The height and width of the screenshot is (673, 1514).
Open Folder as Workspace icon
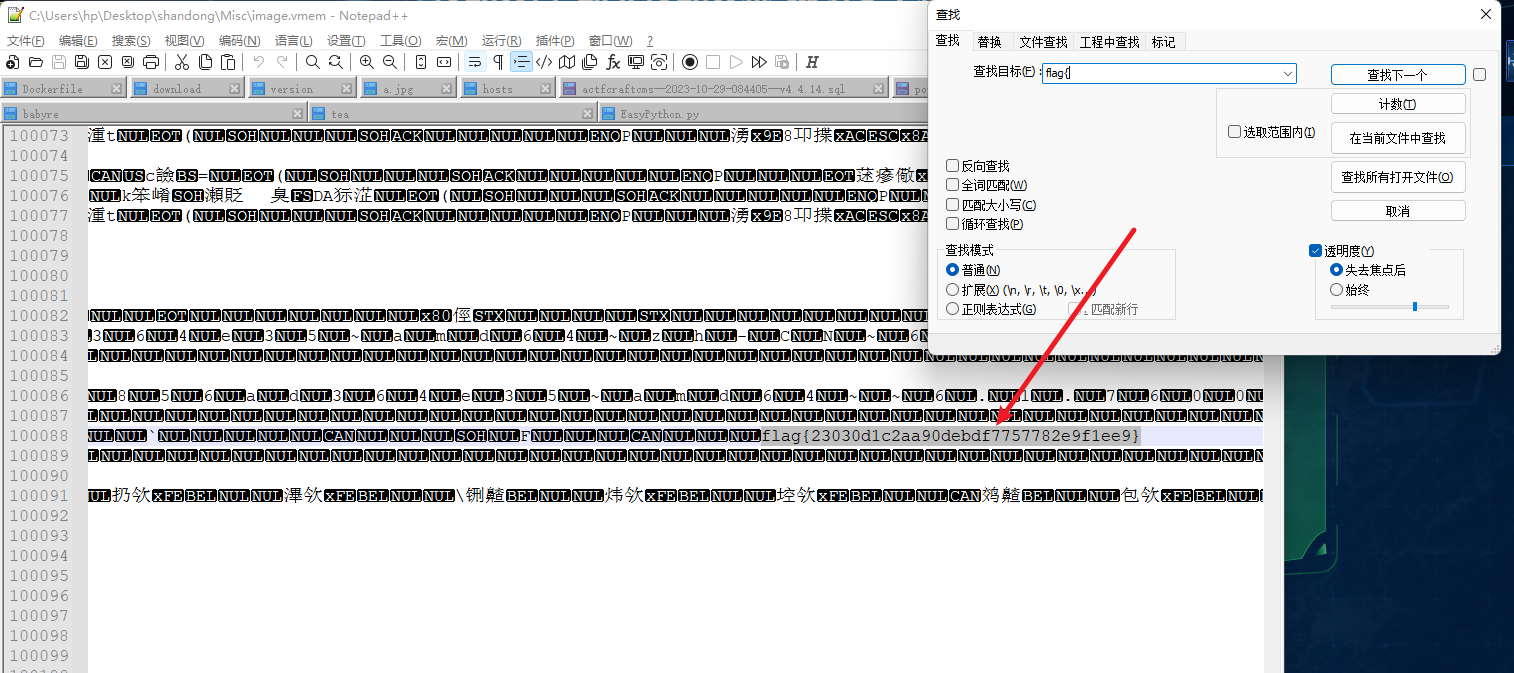point(636,62)
